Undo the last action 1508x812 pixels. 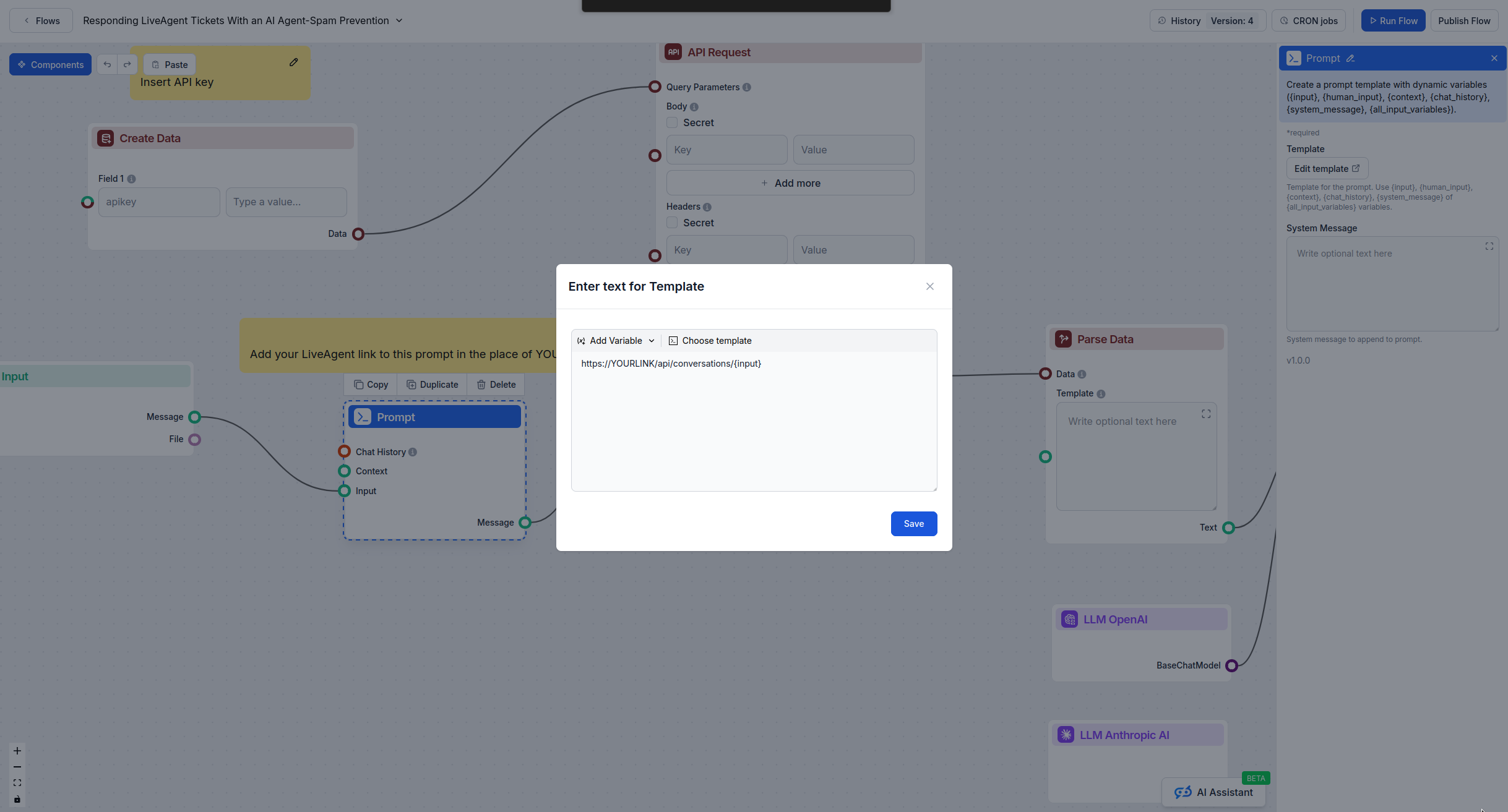point(106,64)
